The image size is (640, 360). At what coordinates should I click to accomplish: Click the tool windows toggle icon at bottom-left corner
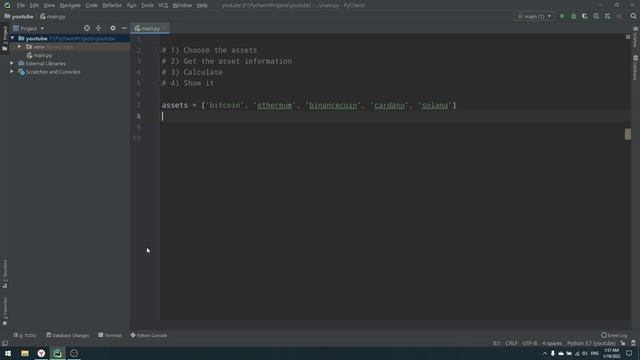click(5, 343)
